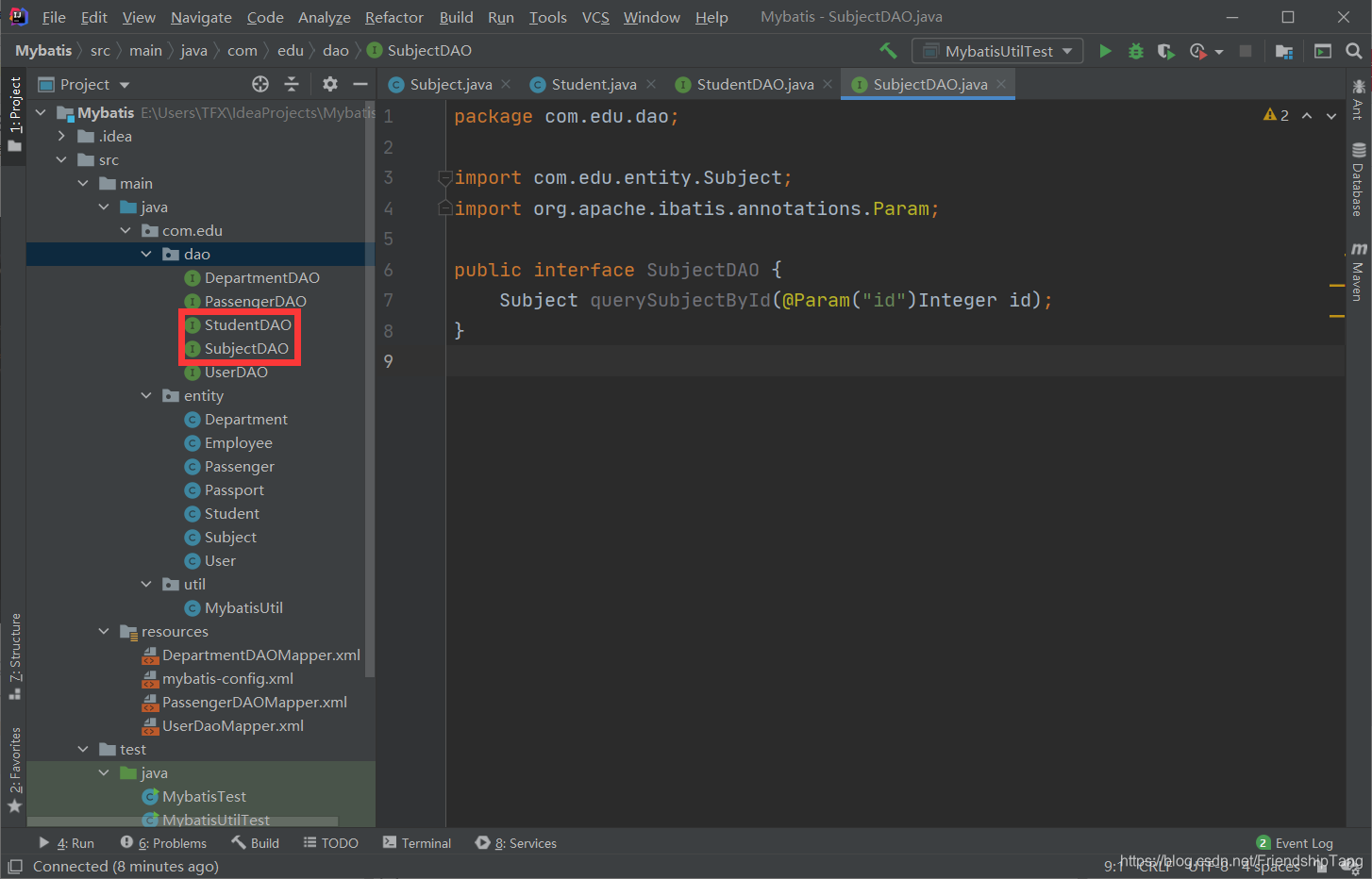The height and width of the screenshot is (879, 1372).
Task: Open the Database tool window
Action: point(1358,180)
